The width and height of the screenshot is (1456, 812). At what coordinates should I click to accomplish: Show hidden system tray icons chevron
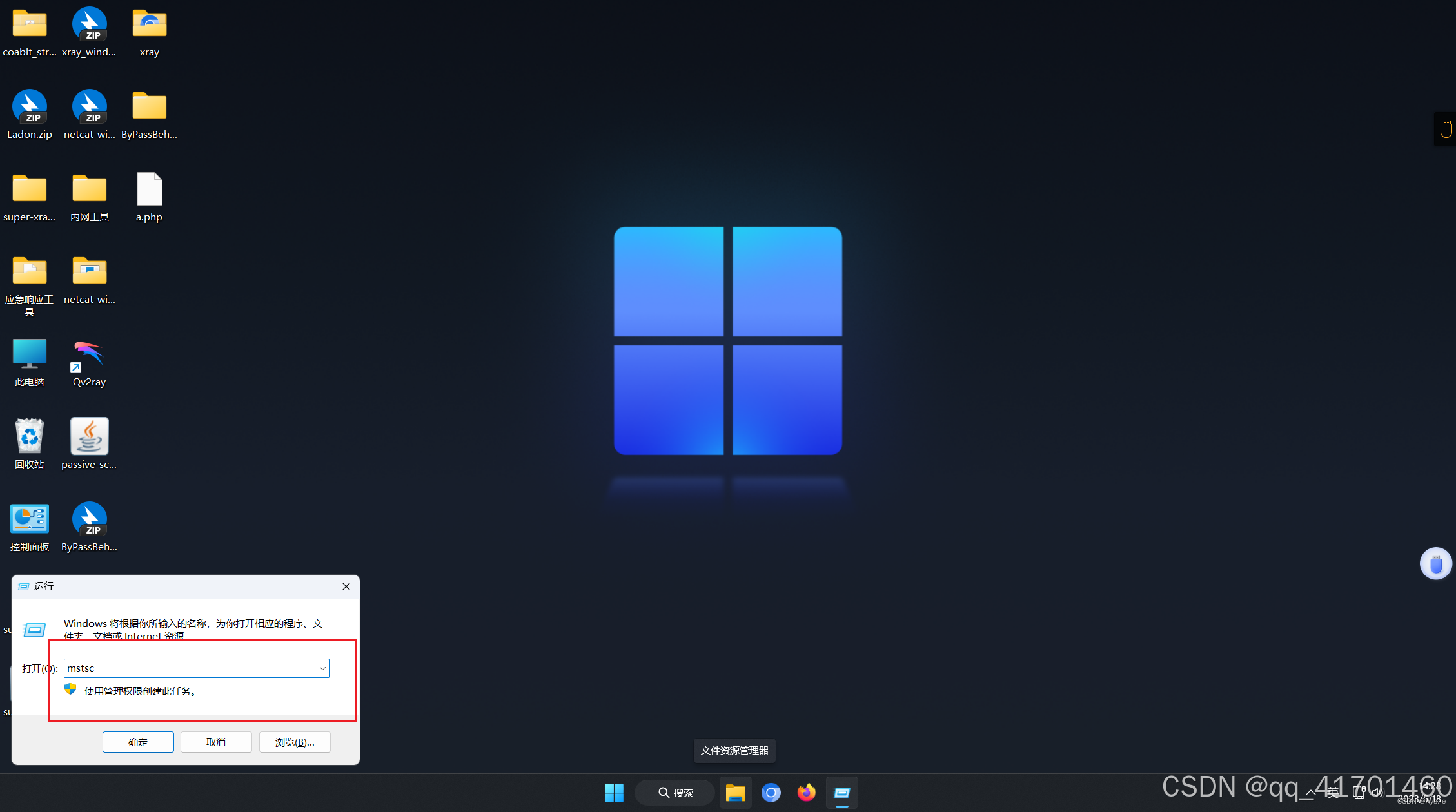click(x=1310, y=793)
